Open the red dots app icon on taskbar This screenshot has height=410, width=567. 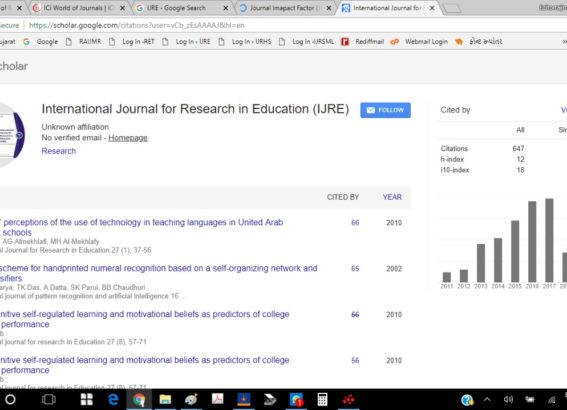tap(349, 400)
